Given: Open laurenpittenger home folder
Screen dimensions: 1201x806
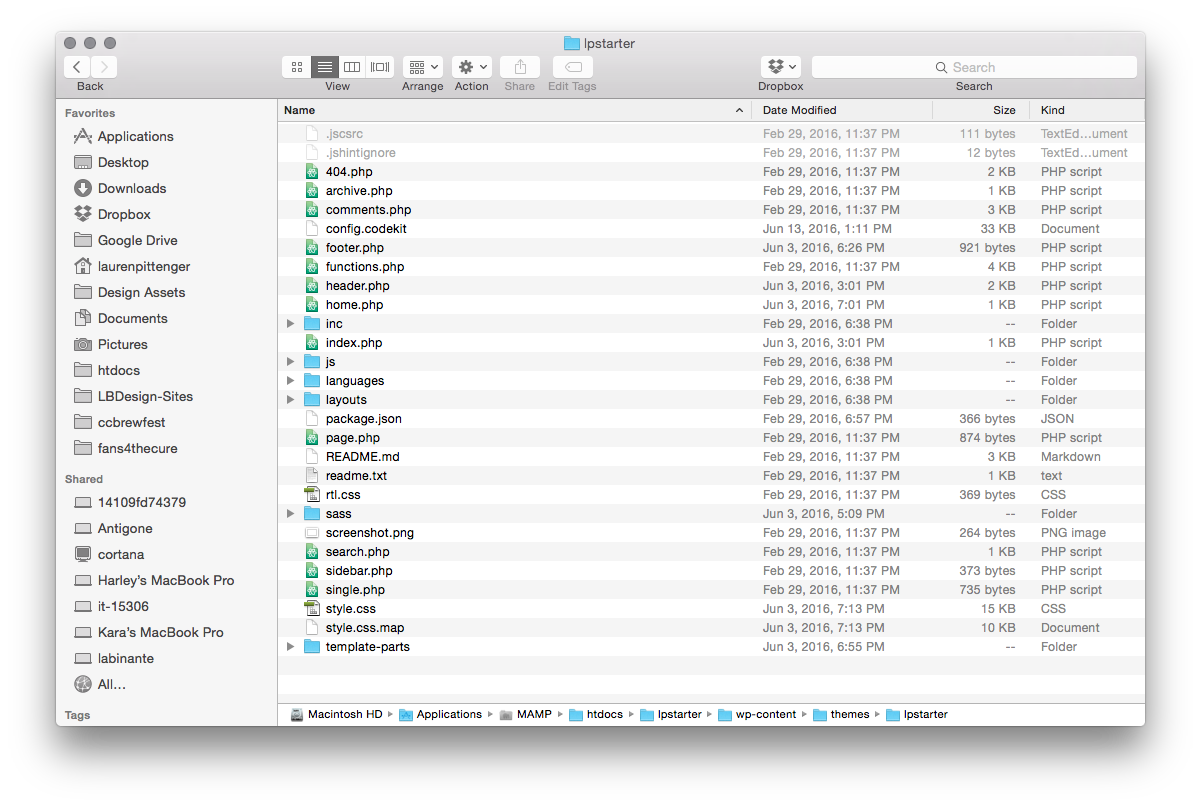Looking at the screenshot, I should [x=144, y=266].
